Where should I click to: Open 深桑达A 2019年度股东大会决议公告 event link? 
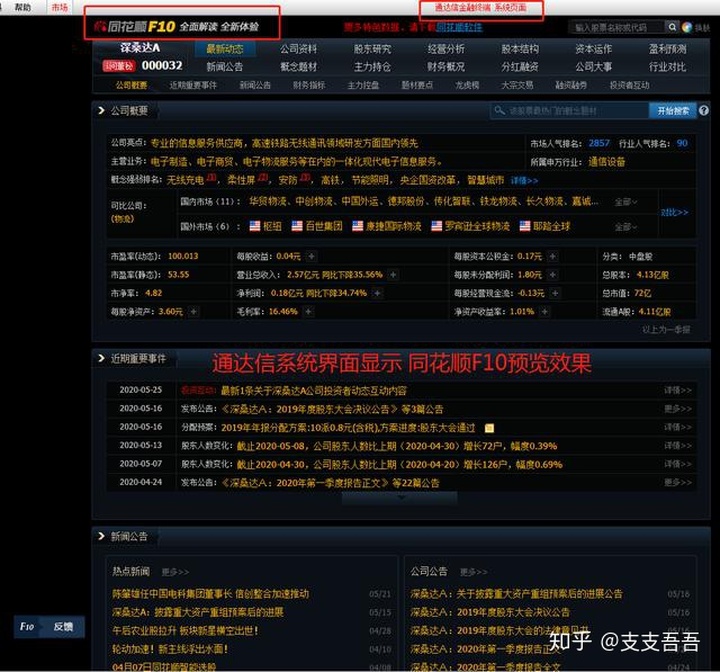[x=332, y=409]
